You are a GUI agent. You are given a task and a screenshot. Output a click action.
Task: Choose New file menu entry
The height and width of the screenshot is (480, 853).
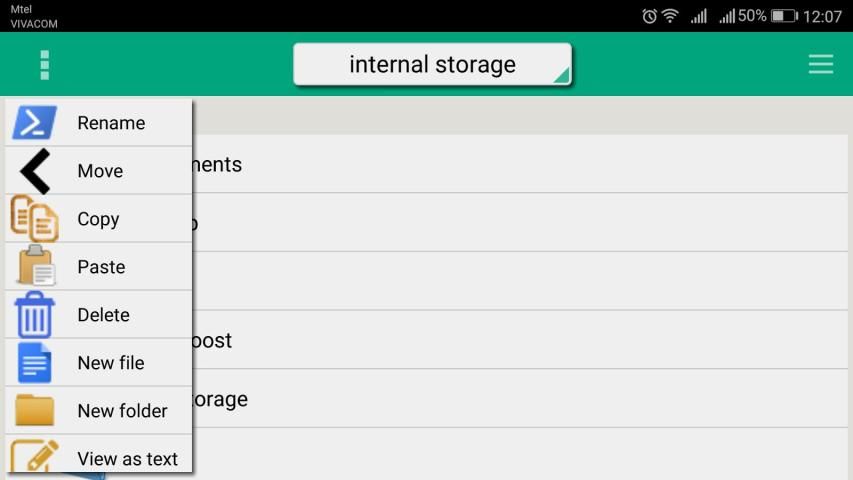click(110, 363)
